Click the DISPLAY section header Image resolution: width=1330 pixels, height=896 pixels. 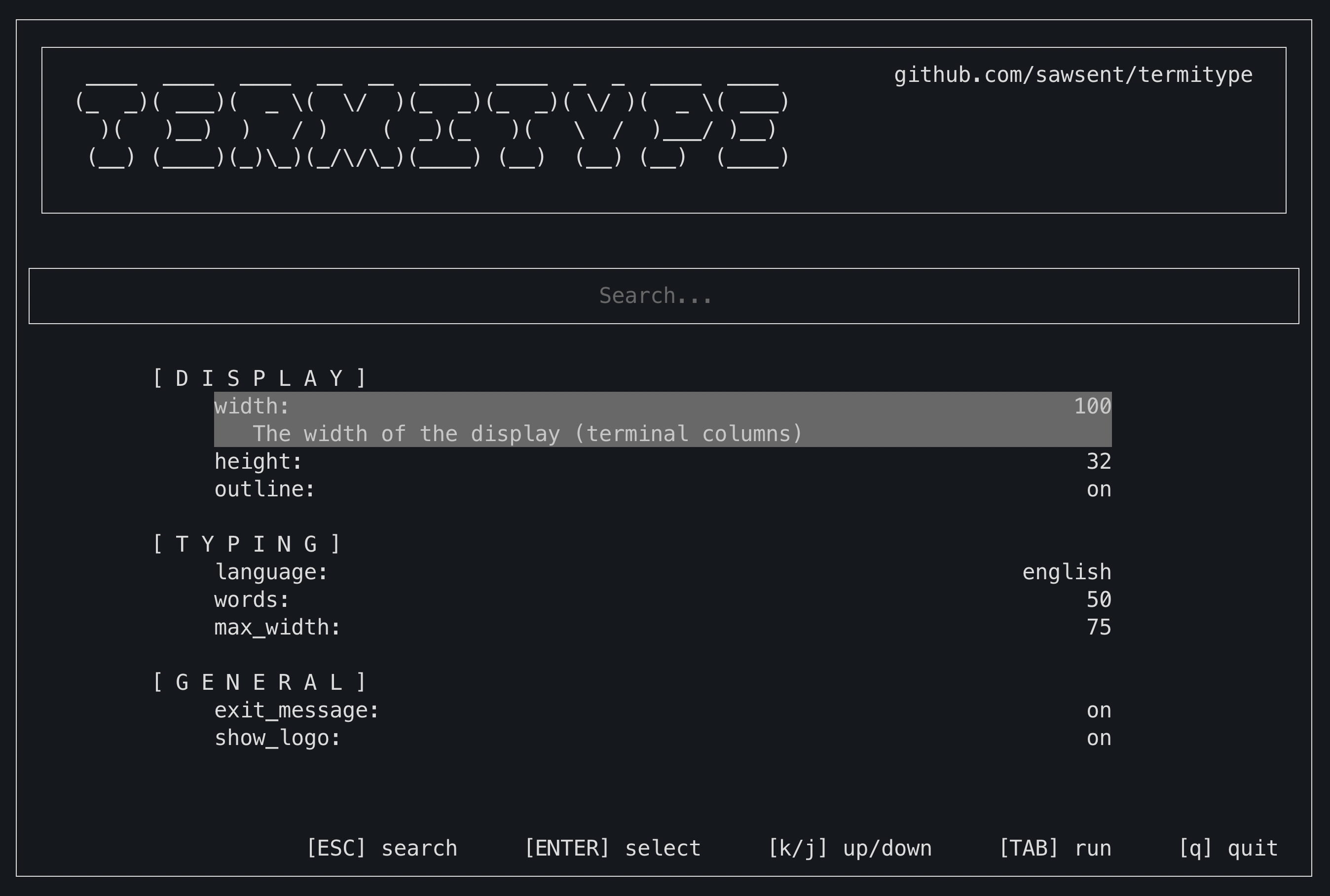259,379
